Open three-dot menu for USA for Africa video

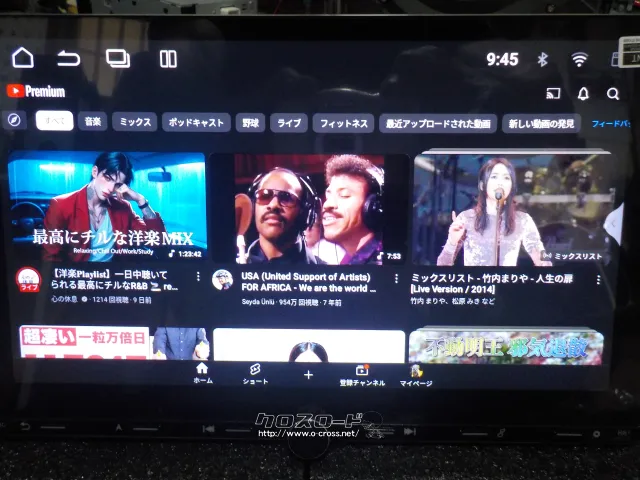pyautogui.click(x=396, y=279)
